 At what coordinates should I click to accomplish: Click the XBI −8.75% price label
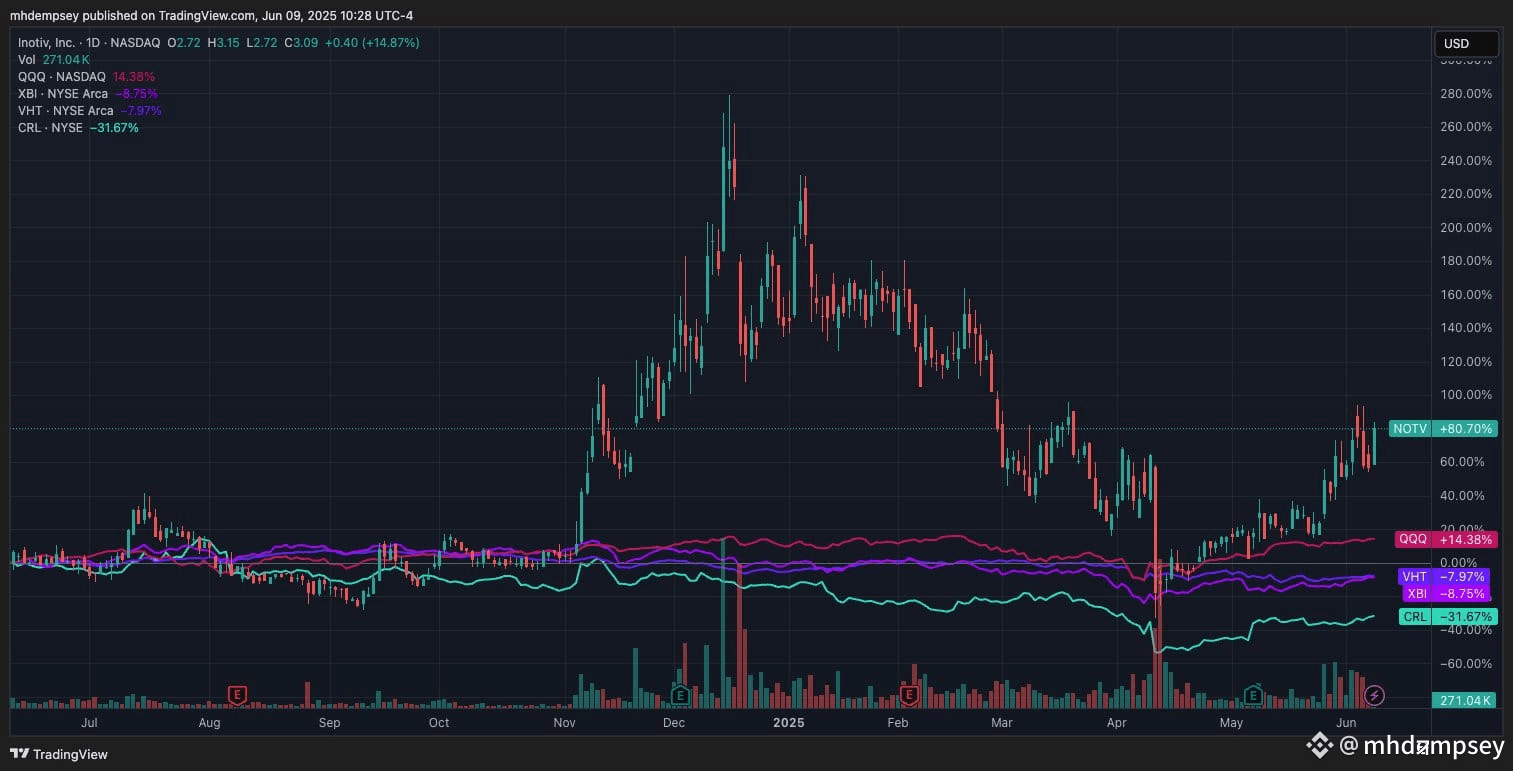pos(1447,593)
